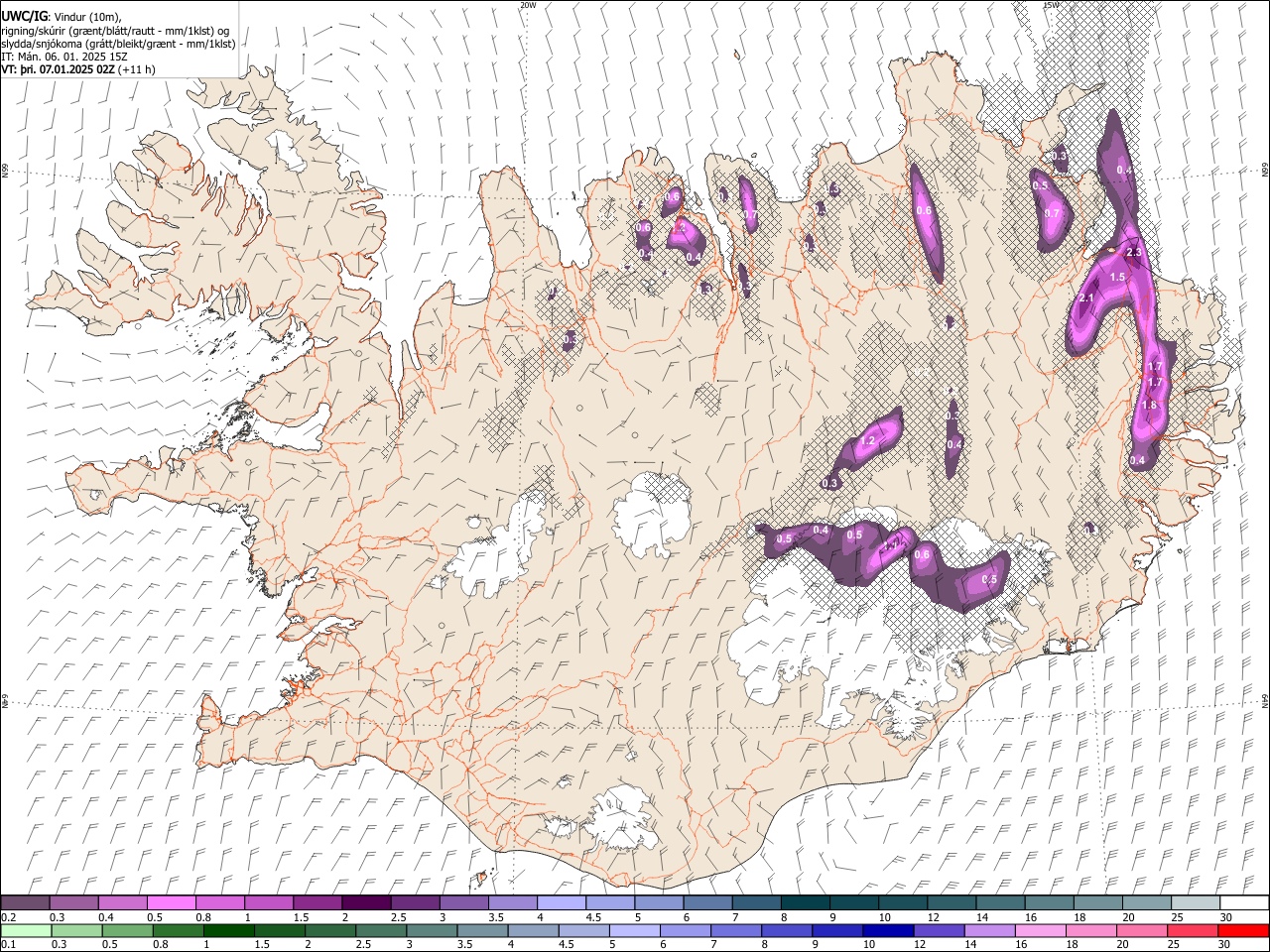Select the white snow-scale swatch at 30
The height and width of the screenshot is (952, 1270).
1243,903
